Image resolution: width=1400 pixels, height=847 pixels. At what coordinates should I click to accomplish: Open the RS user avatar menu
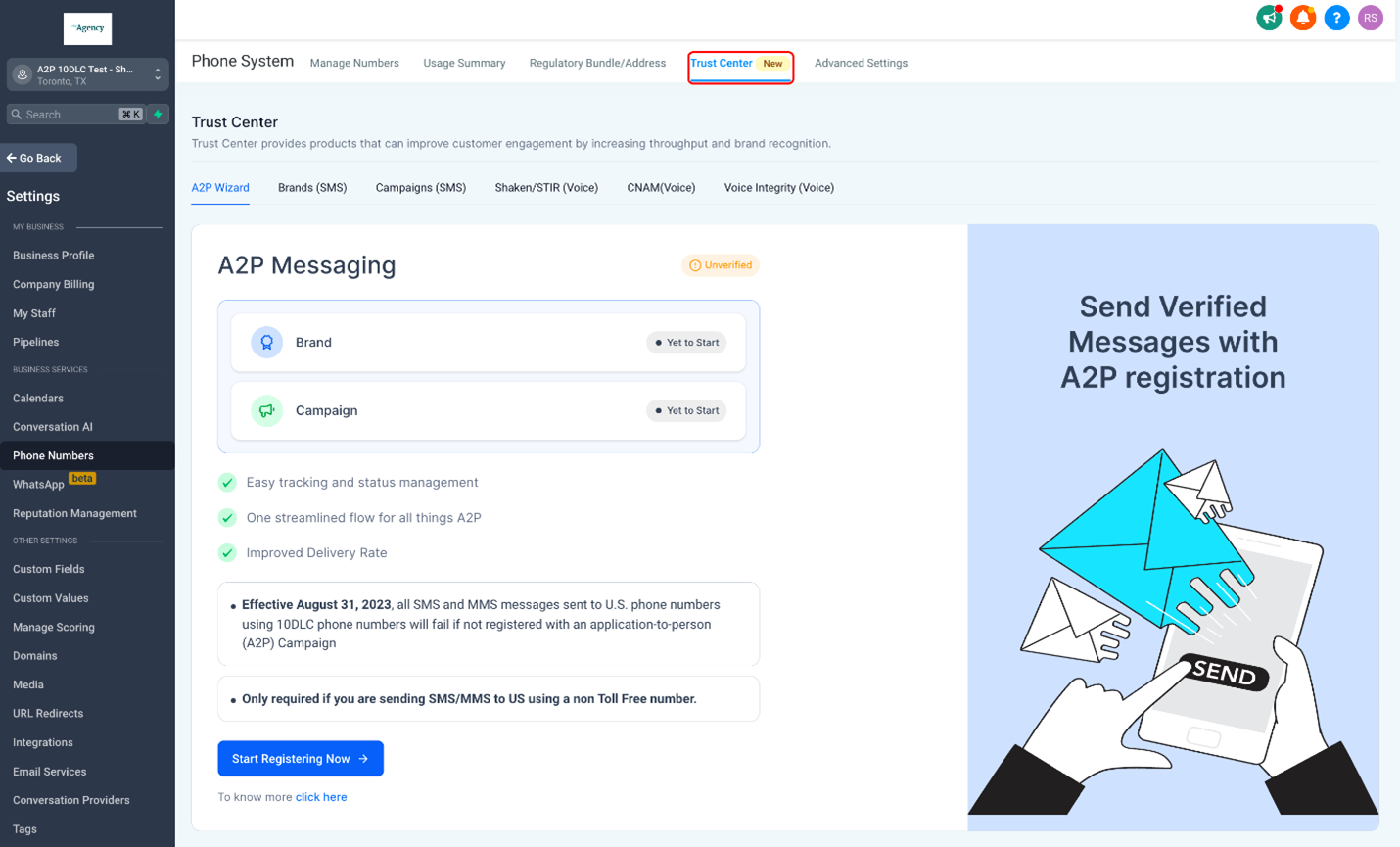pyautogui.click(x=1371, y=18)
